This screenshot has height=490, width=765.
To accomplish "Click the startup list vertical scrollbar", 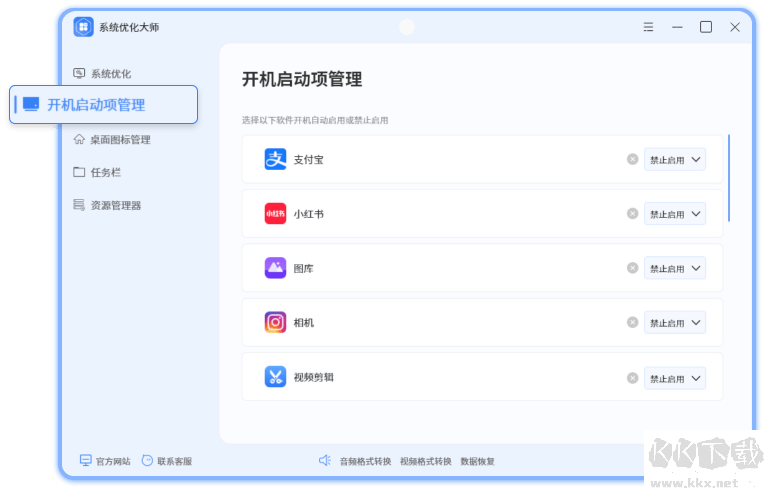I will [729, 178].
